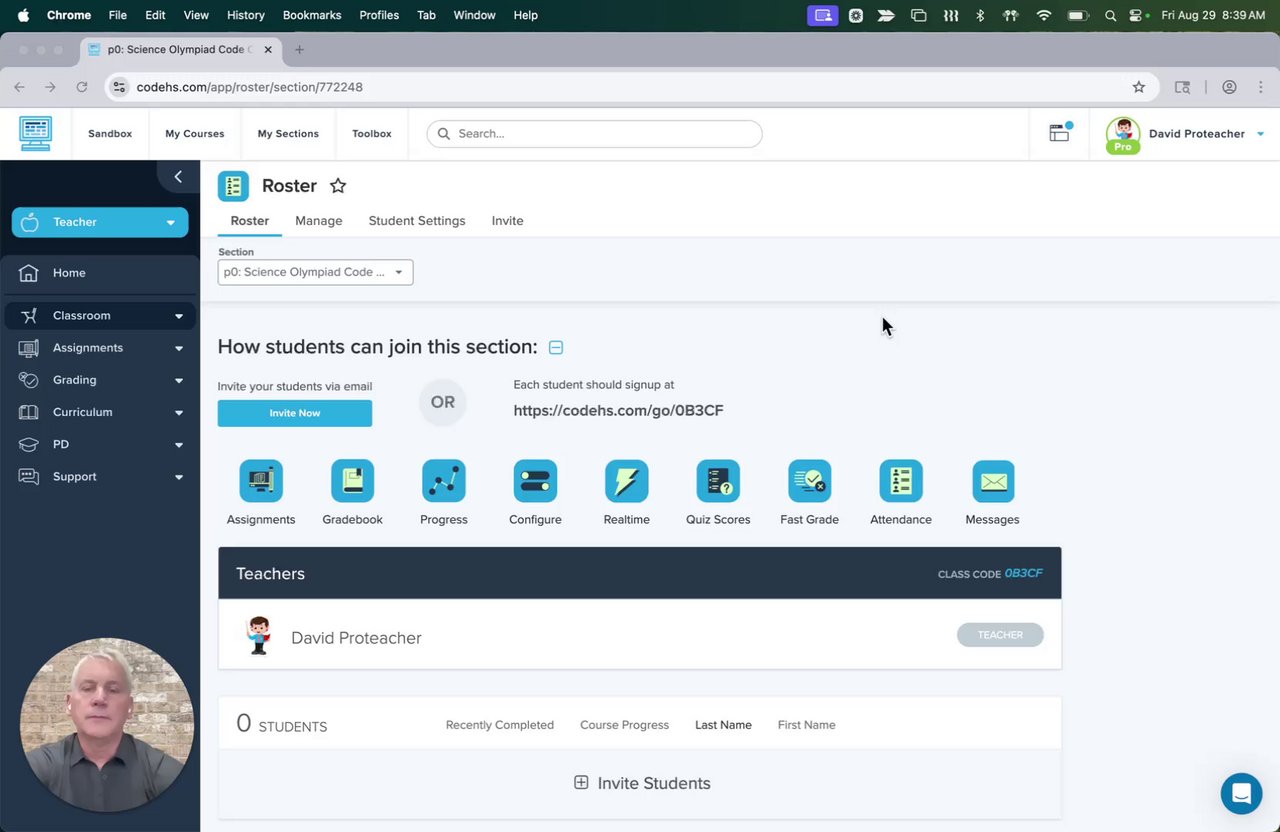Open the Attendance icon
1280x832 pixels.
pos(901,481)
